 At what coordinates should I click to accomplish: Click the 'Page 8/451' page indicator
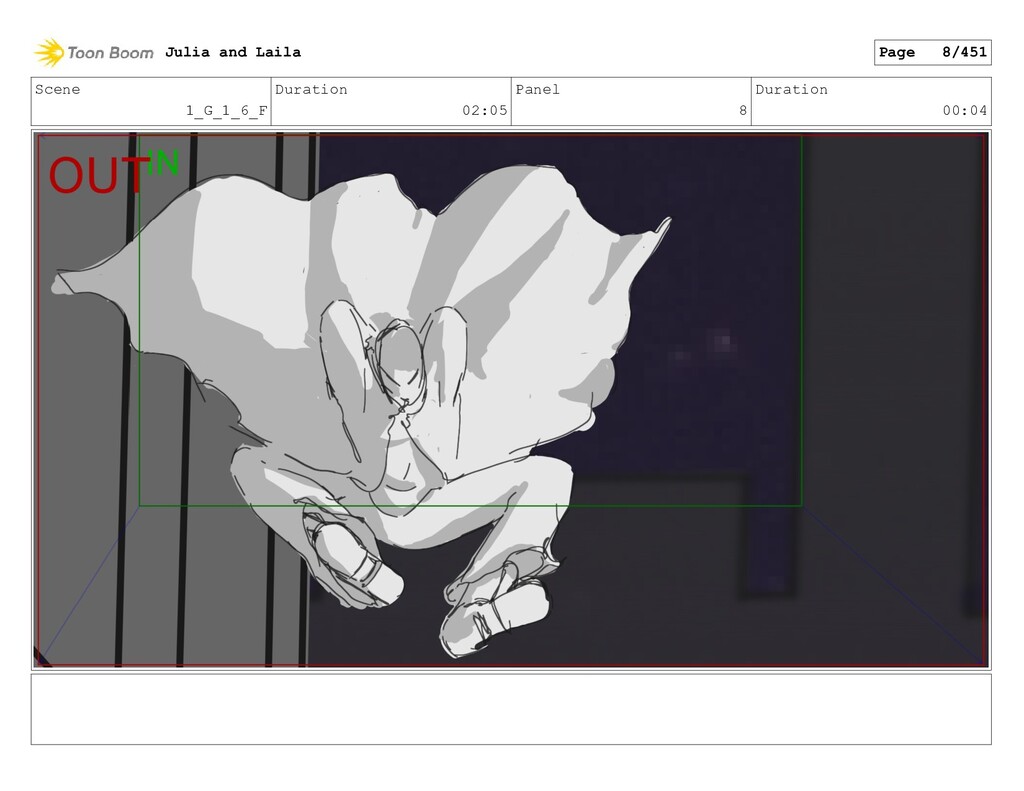pos(932,52)
